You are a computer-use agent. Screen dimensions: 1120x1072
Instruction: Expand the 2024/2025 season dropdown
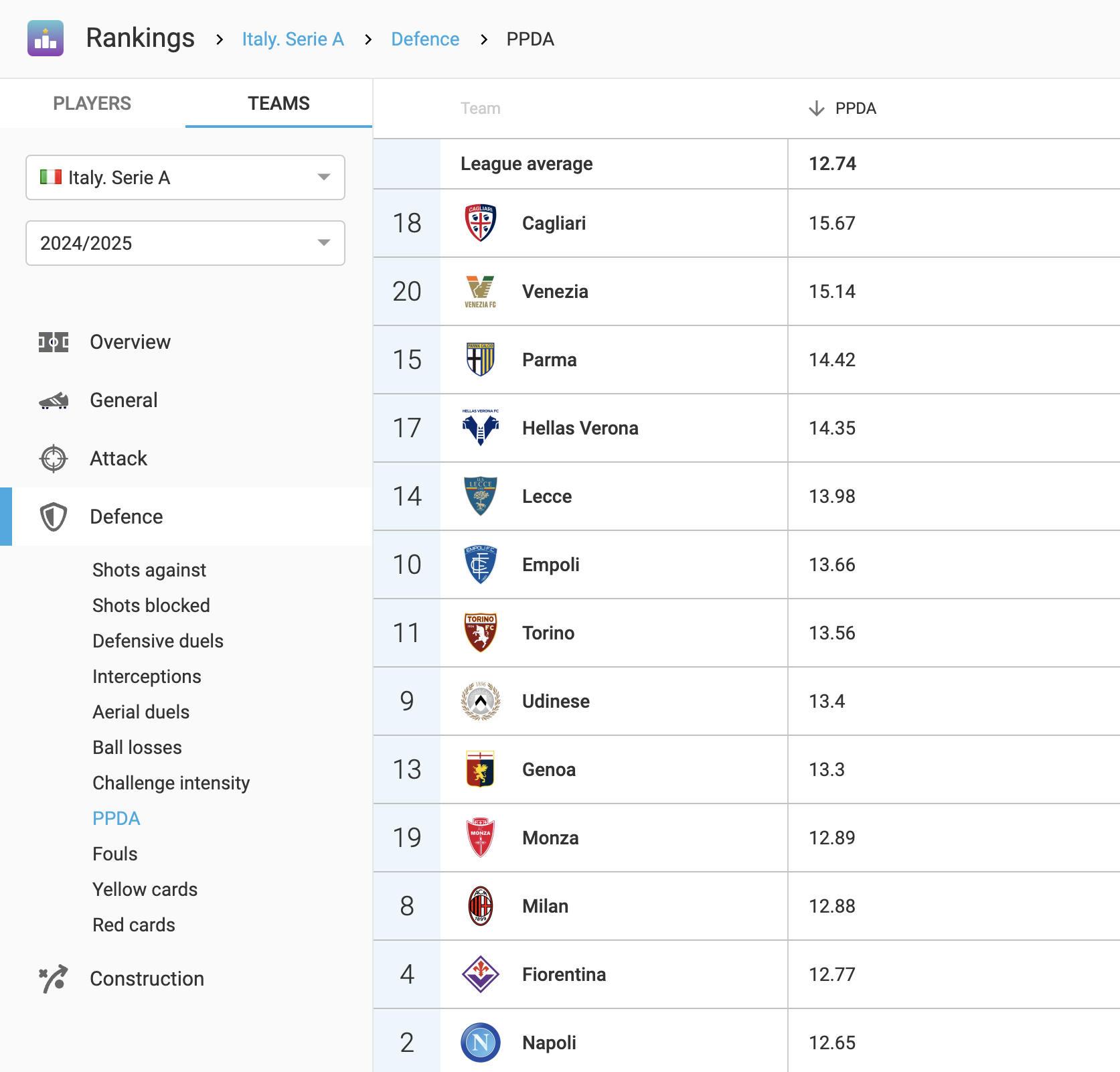click(185, 243)
